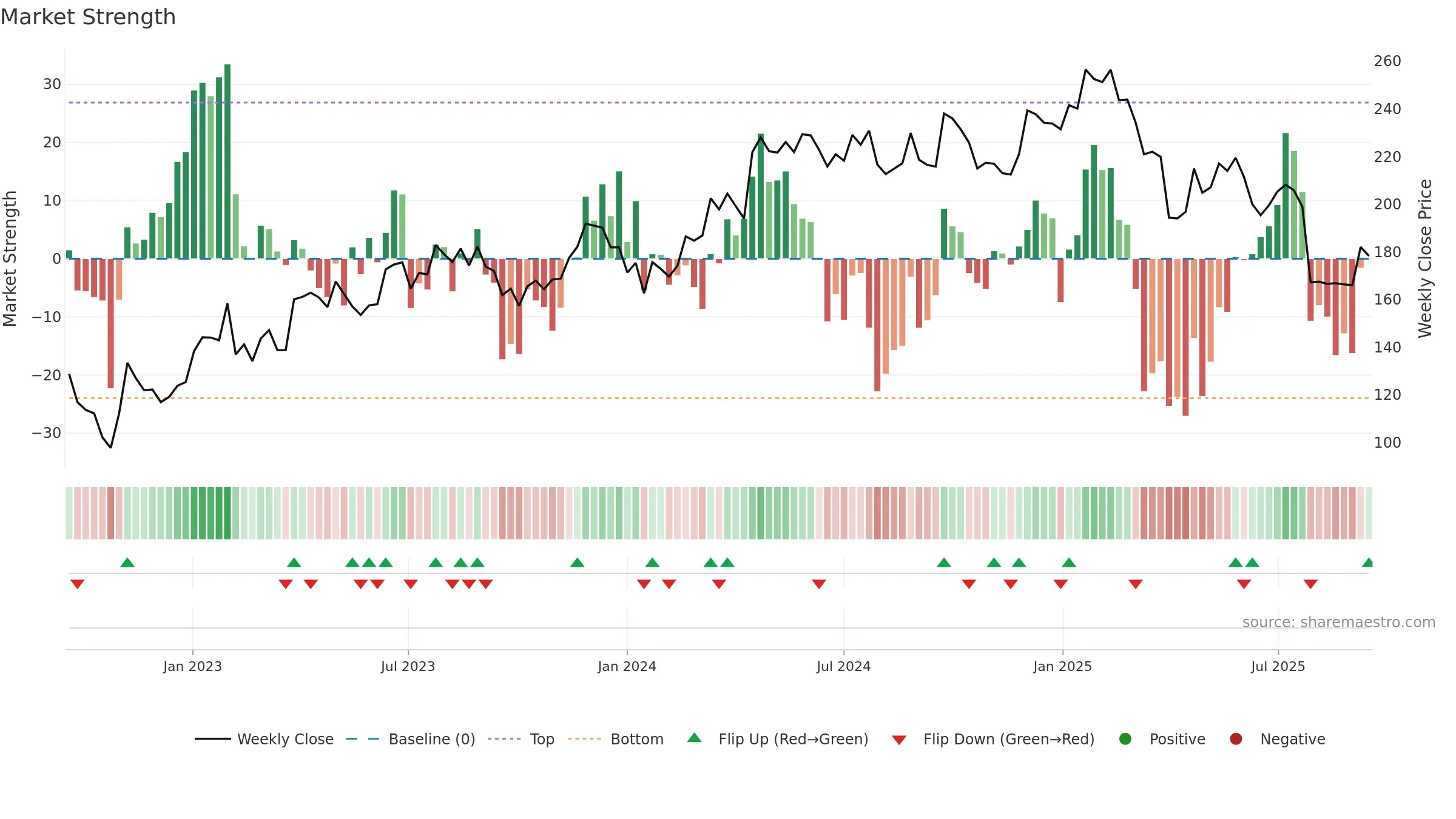The height and width of the screenshot is (819, 1456).
Task: Click red Negative circle icon in legend
Action: 1236,739
